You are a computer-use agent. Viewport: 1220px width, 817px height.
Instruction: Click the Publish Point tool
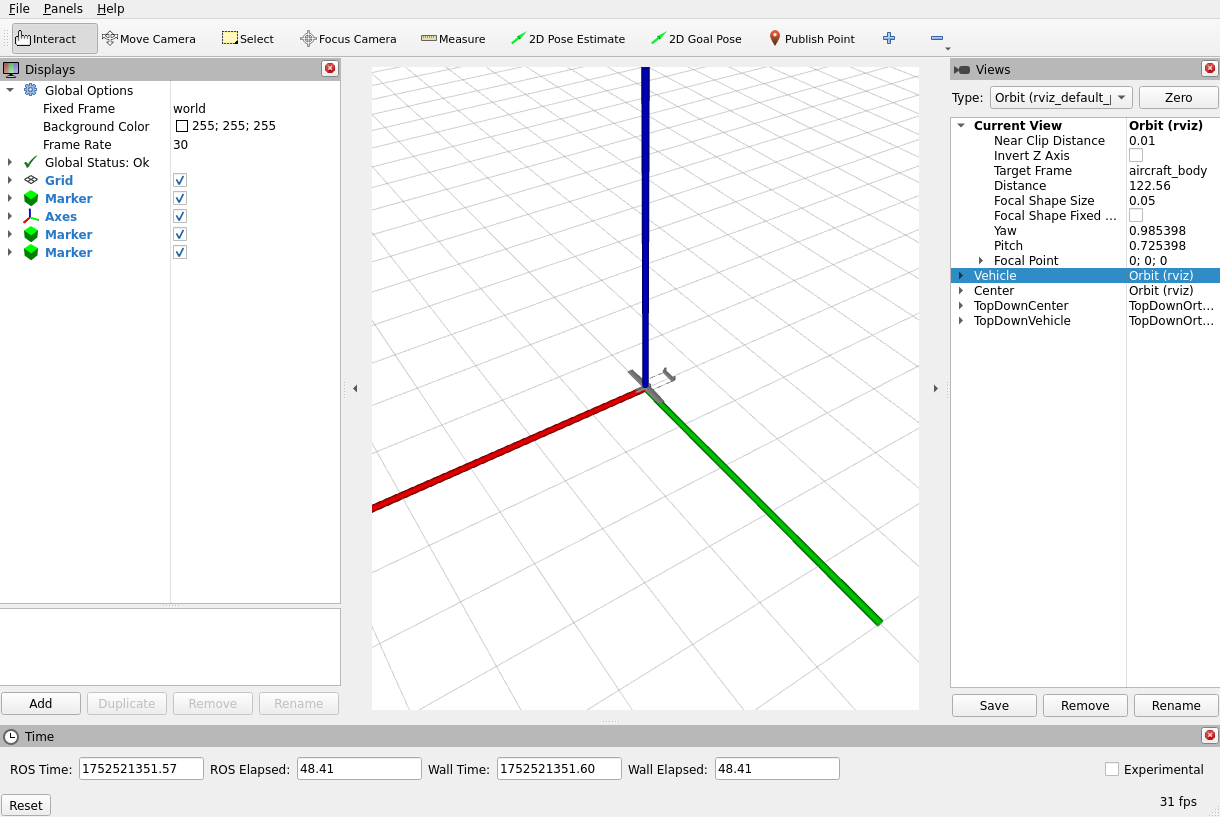(x=811, y=39)
